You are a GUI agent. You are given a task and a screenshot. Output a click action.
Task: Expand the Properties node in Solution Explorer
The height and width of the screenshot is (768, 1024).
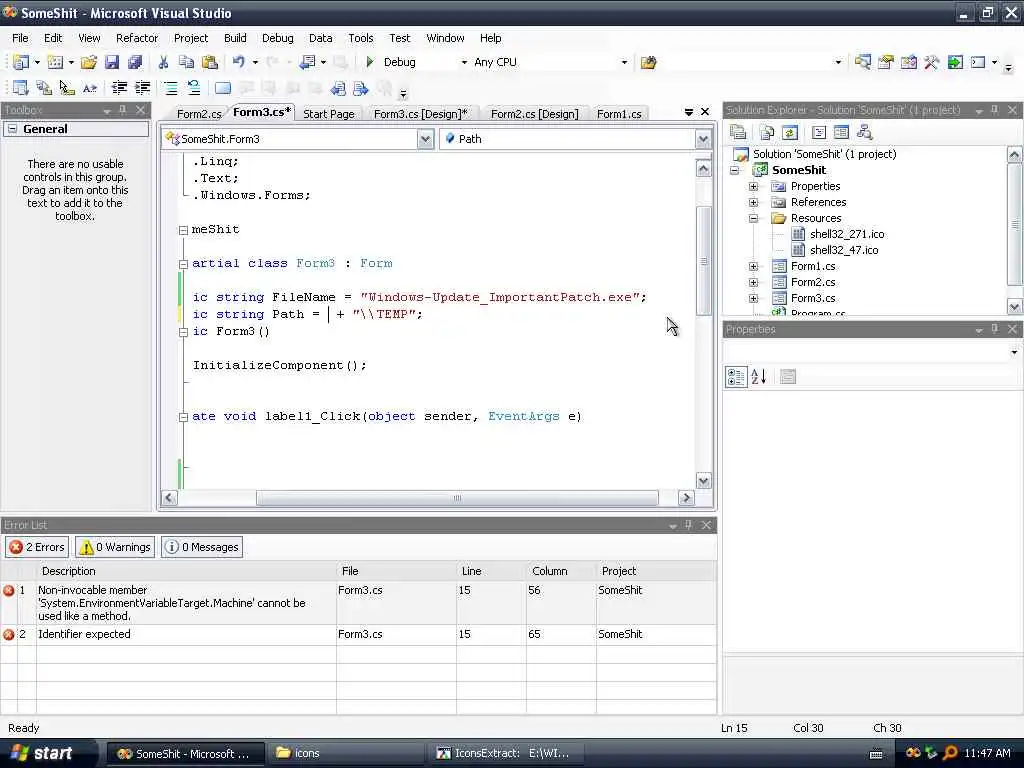tap(753, 186)
